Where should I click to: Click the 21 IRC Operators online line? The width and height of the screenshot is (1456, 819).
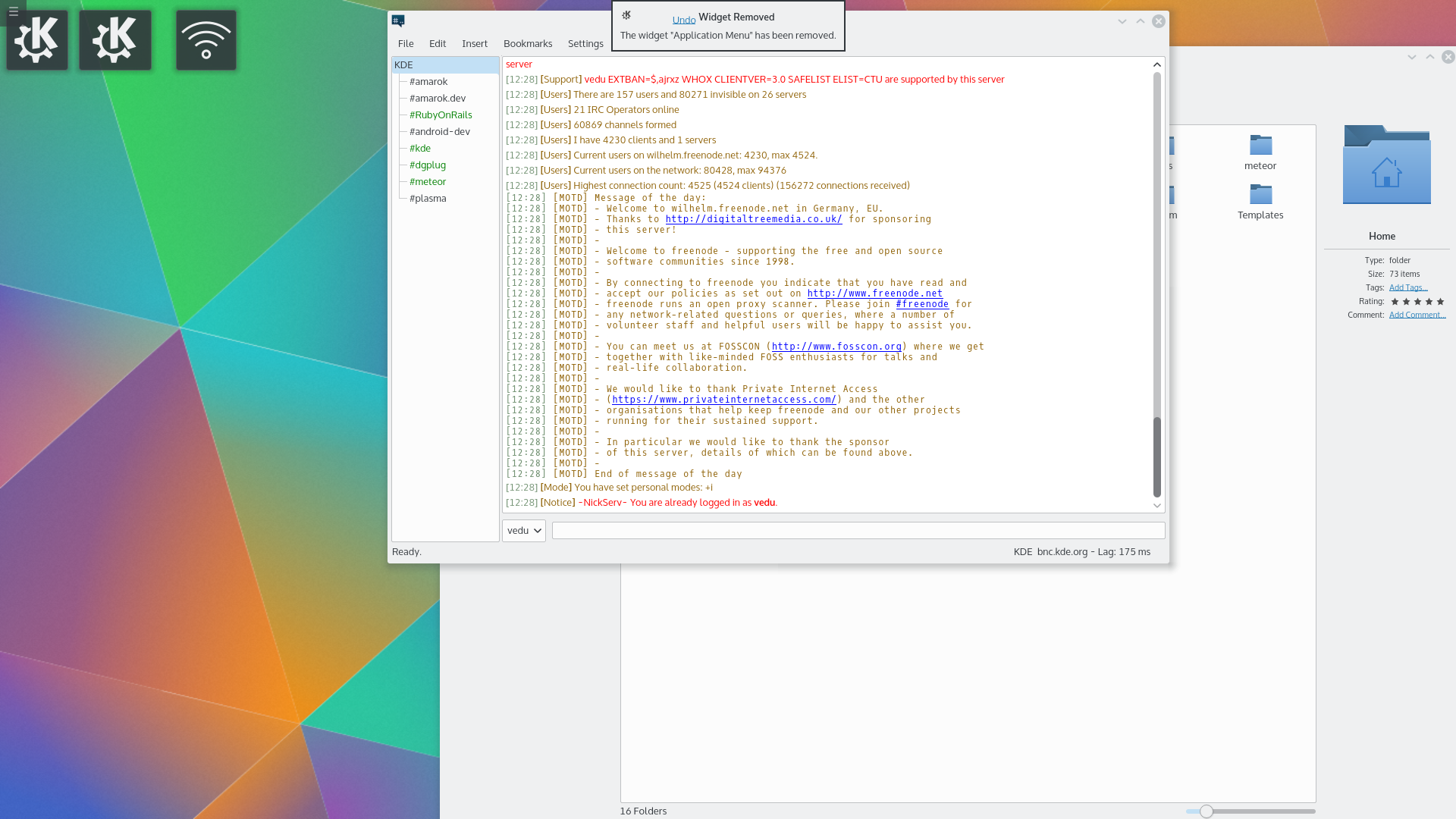[592, 110]
